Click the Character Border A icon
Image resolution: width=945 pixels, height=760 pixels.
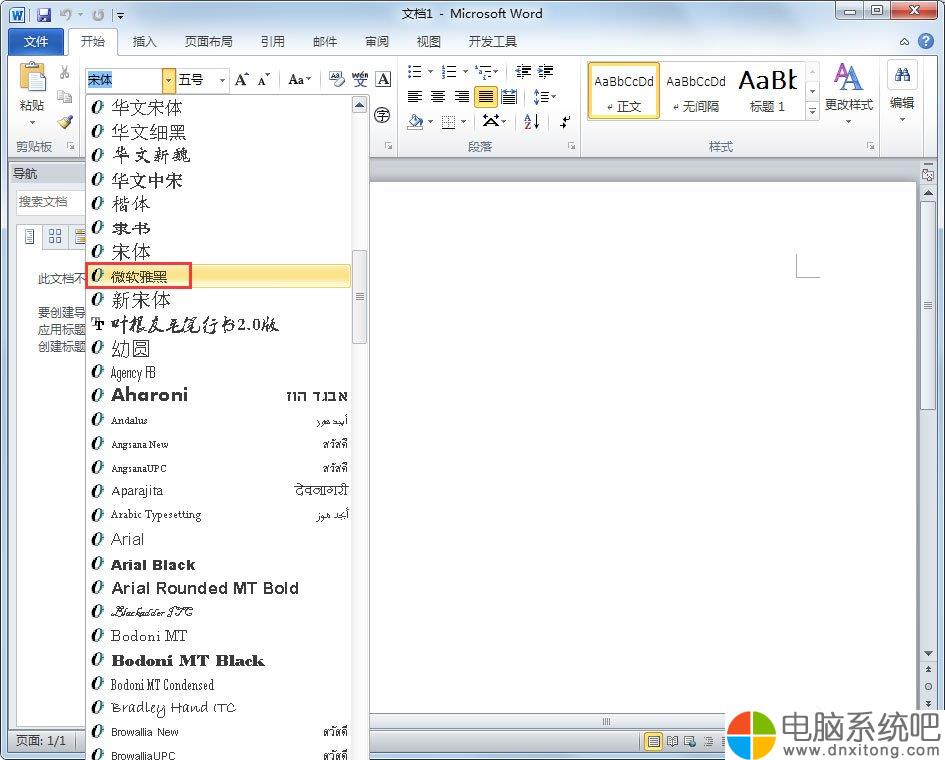pos(383,79)
